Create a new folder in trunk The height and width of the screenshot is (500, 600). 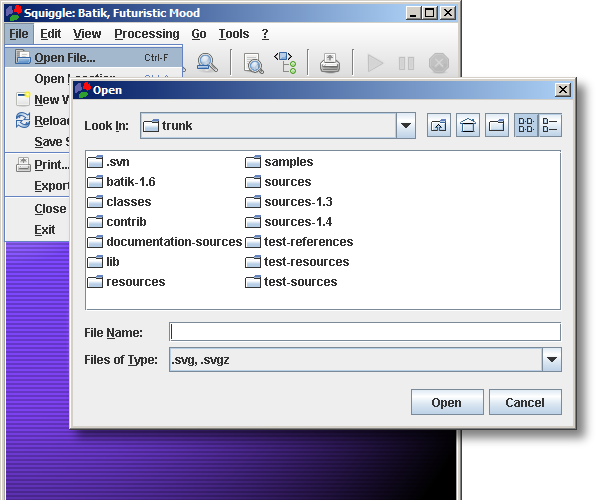pos(497,125)
